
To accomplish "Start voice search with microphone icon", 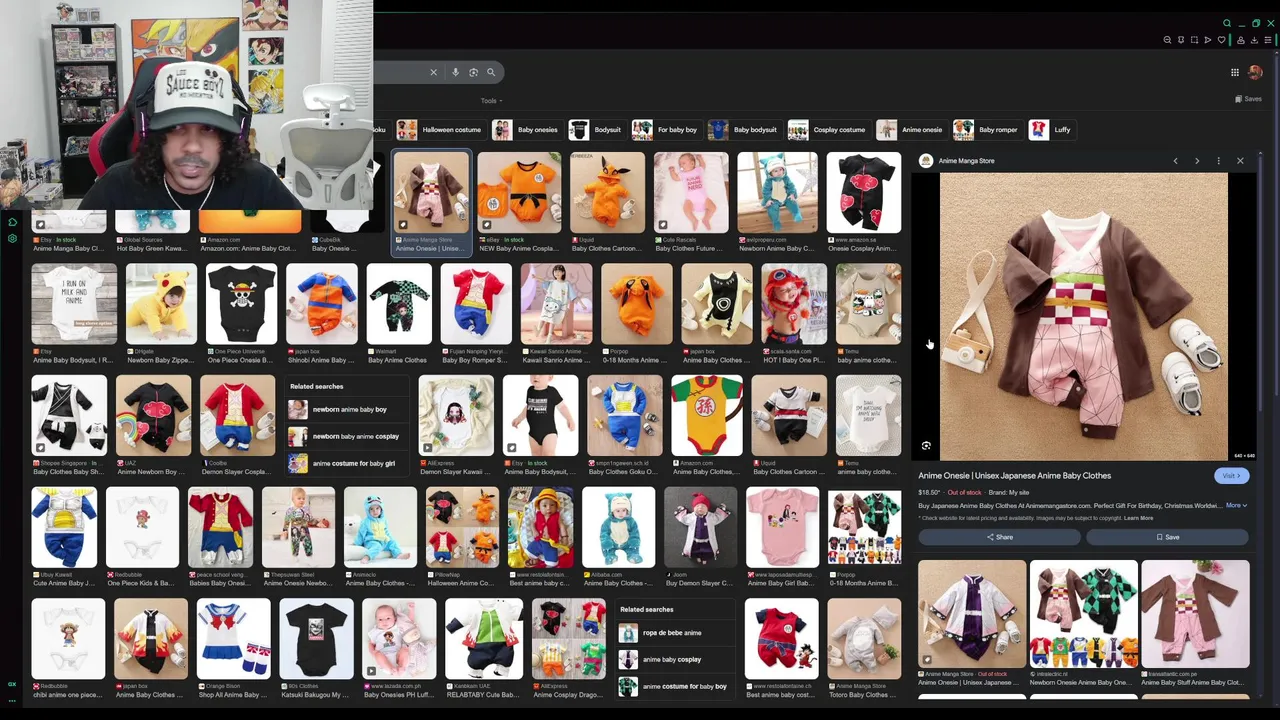I will [x=456, y=72].
